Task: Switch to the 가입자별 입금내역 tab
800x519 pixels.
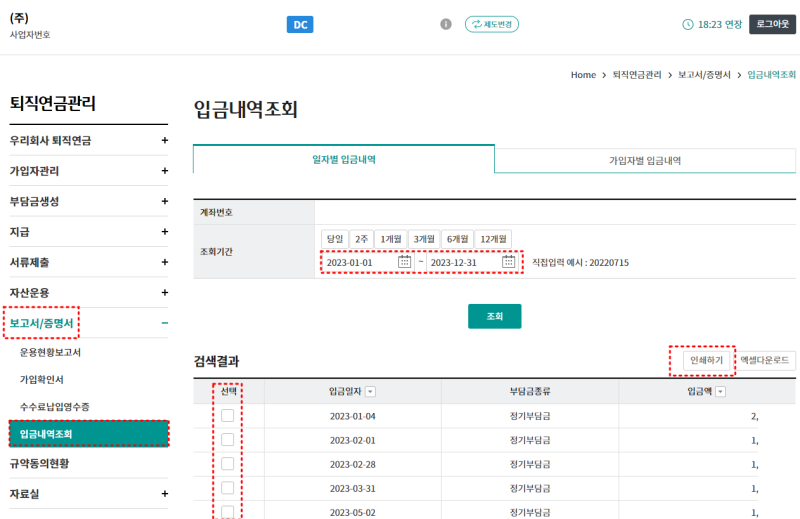Action: tap(645, 161)
